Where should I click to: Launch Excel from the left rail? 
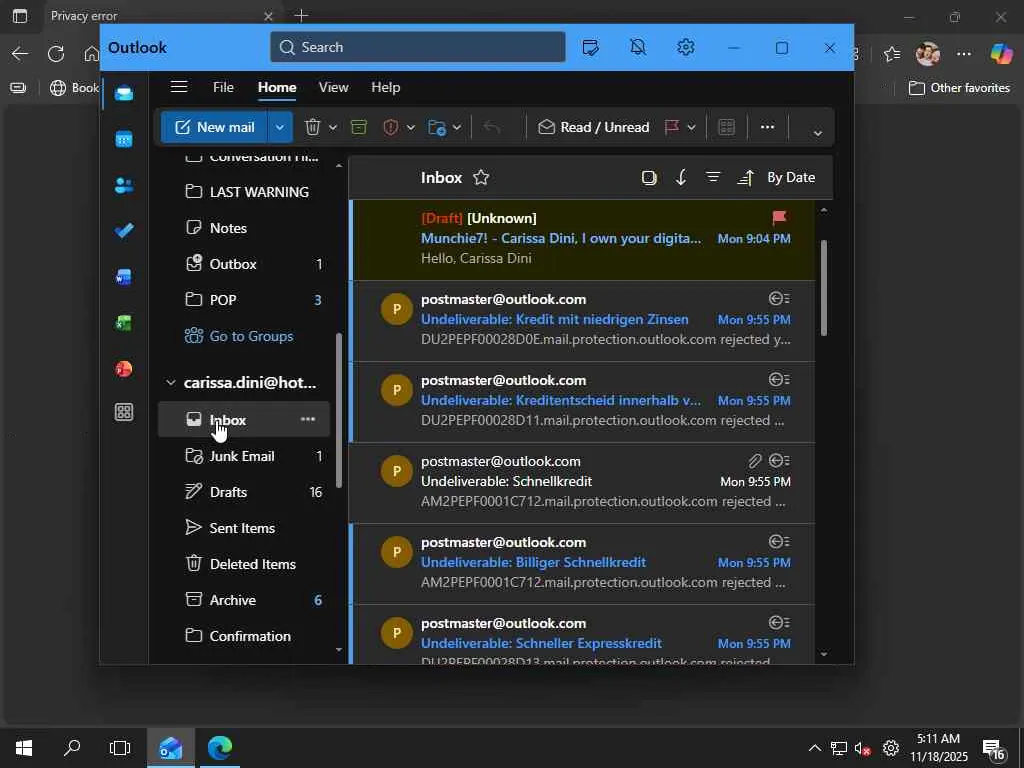click(124, 323)
